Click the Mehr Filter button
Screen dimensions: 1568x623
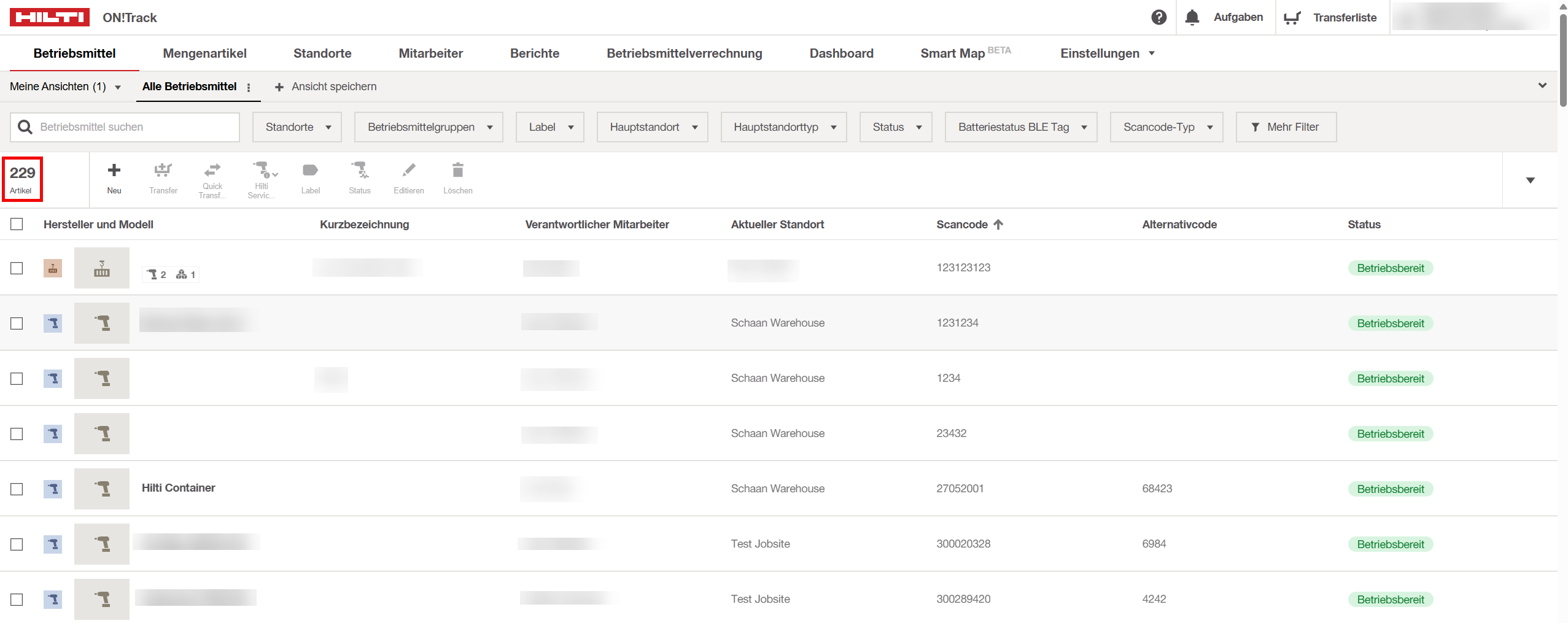click(x=1286, y=127)
